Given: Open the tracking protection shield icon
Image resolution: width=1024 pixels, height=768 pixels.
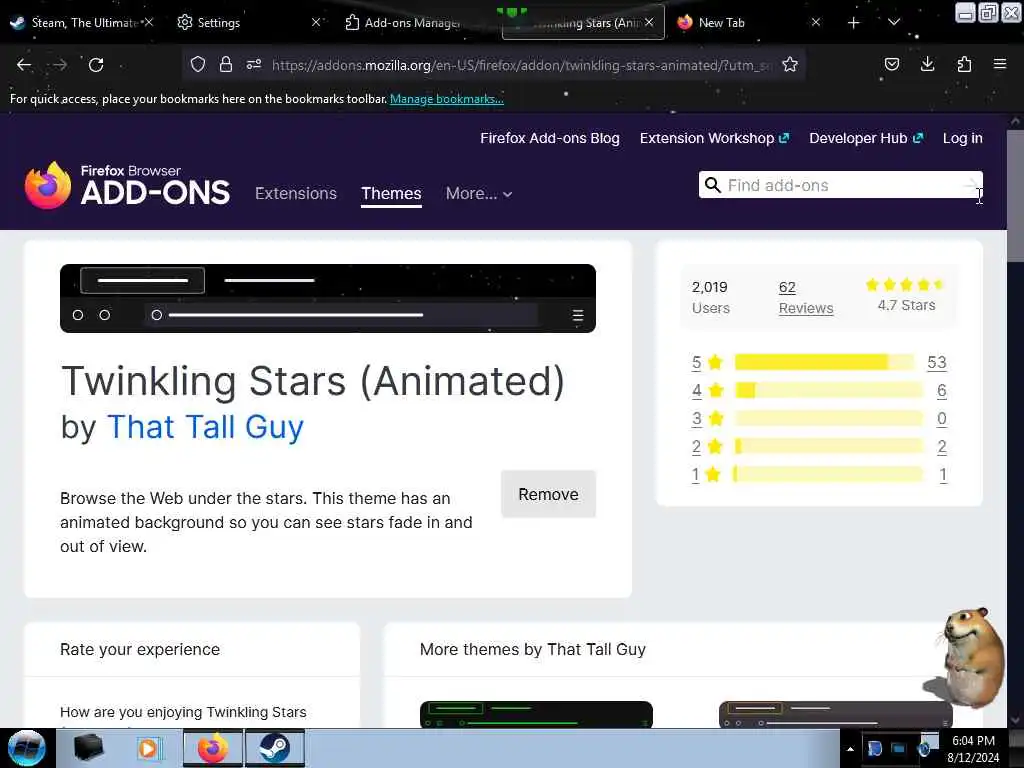Looking at the screenshot, I should (198, 64).
